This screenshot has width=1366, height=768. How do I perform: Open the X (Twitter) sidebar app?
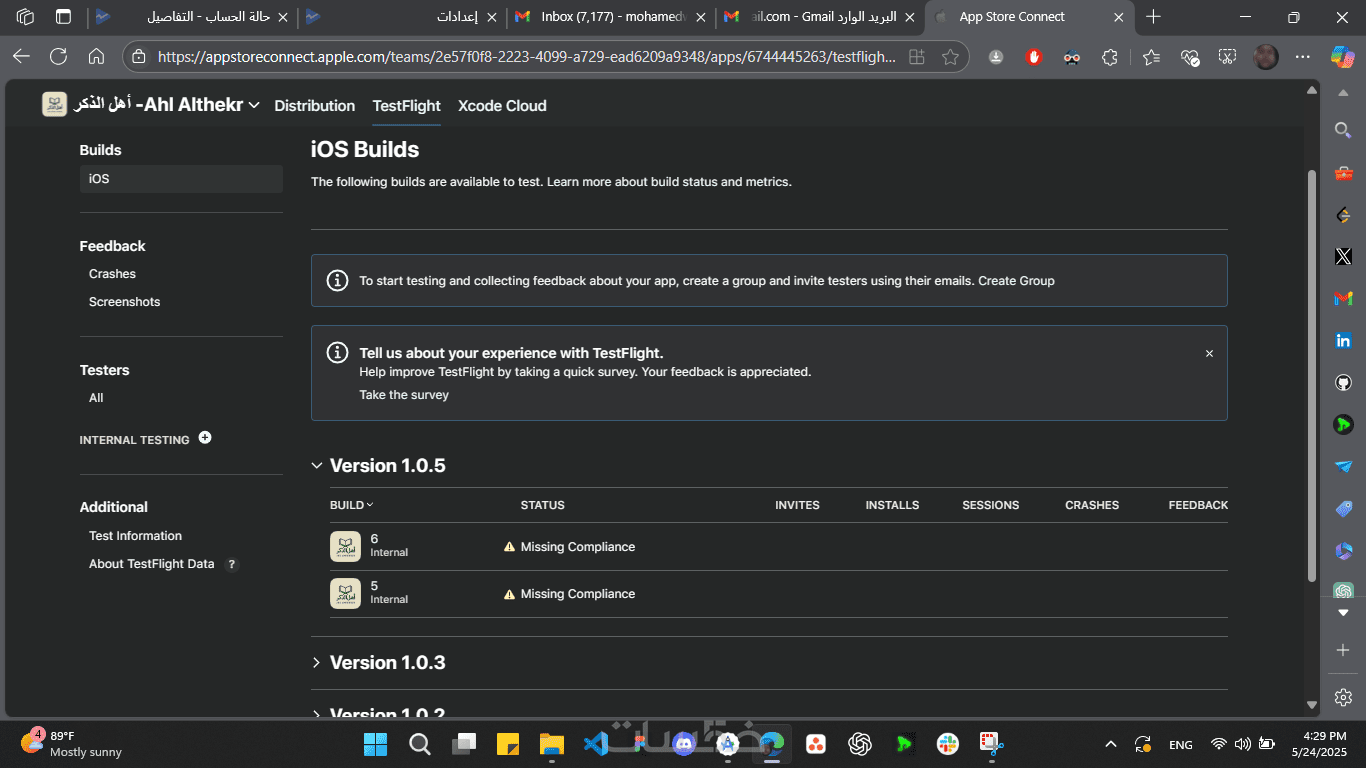point(1343,257)
